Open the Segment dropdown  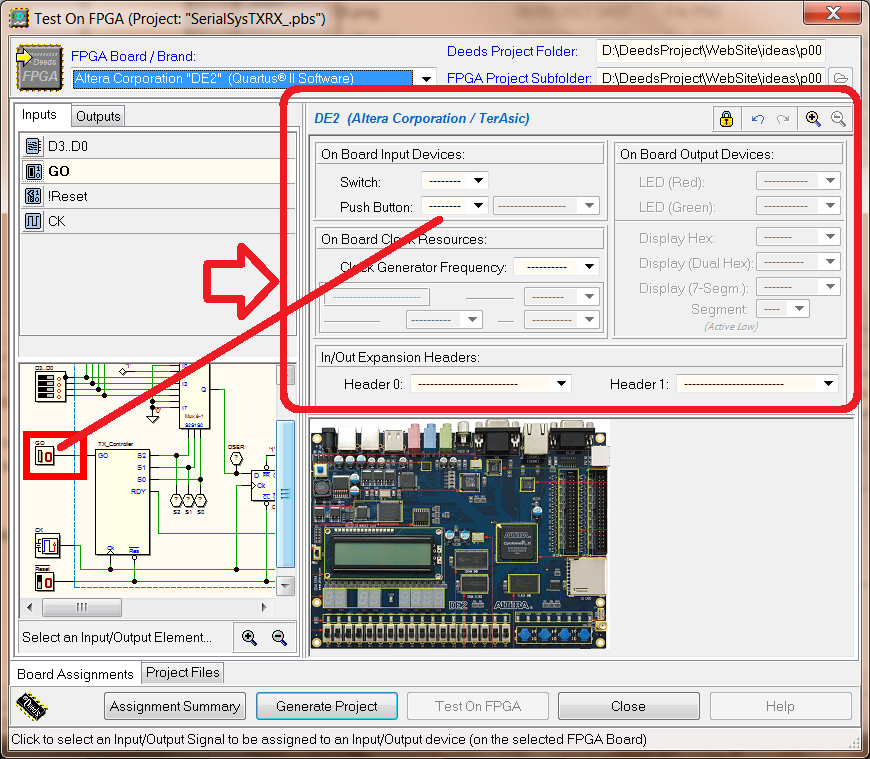click(x=799, y=308)
